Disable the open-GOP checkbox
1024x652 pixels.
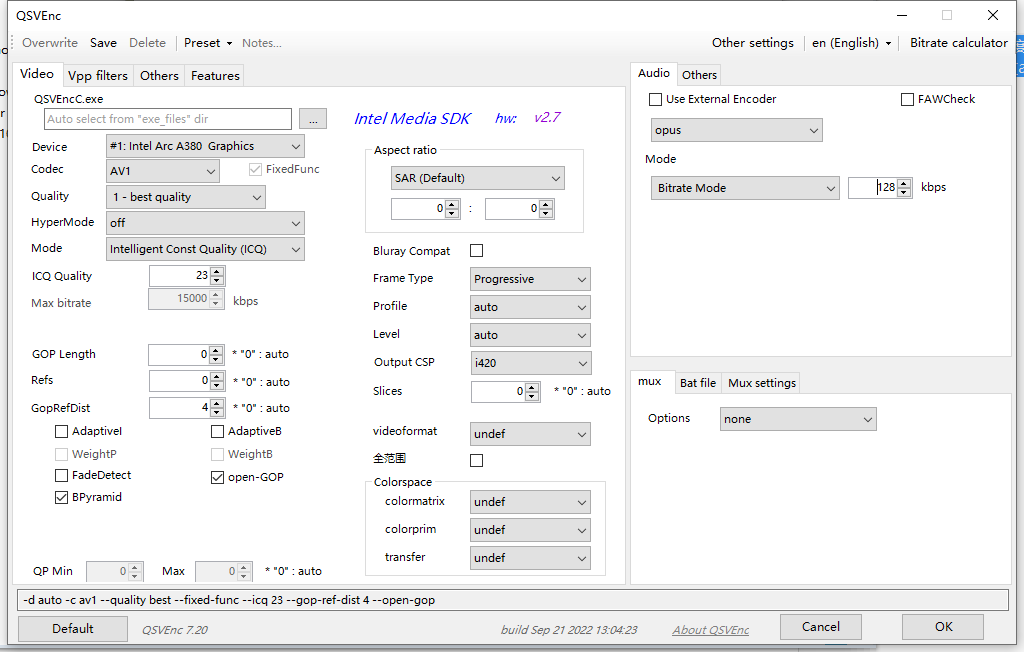point(217,476)
